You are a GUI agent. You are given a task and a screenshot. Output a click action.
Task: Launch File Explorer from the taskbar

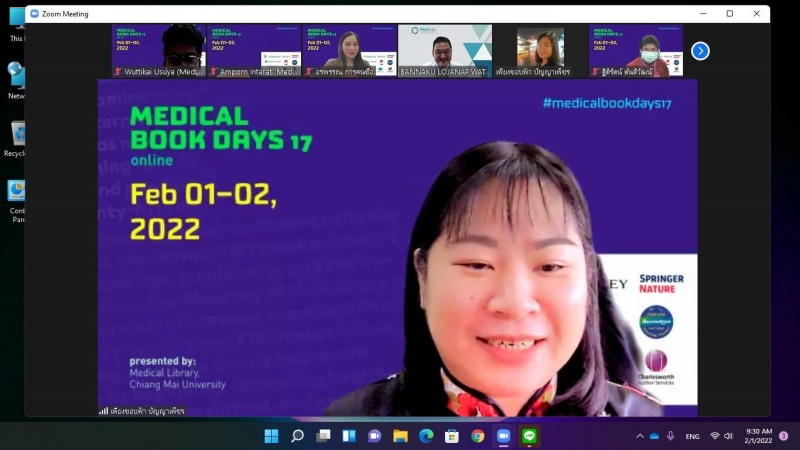(x=401, y=436)
